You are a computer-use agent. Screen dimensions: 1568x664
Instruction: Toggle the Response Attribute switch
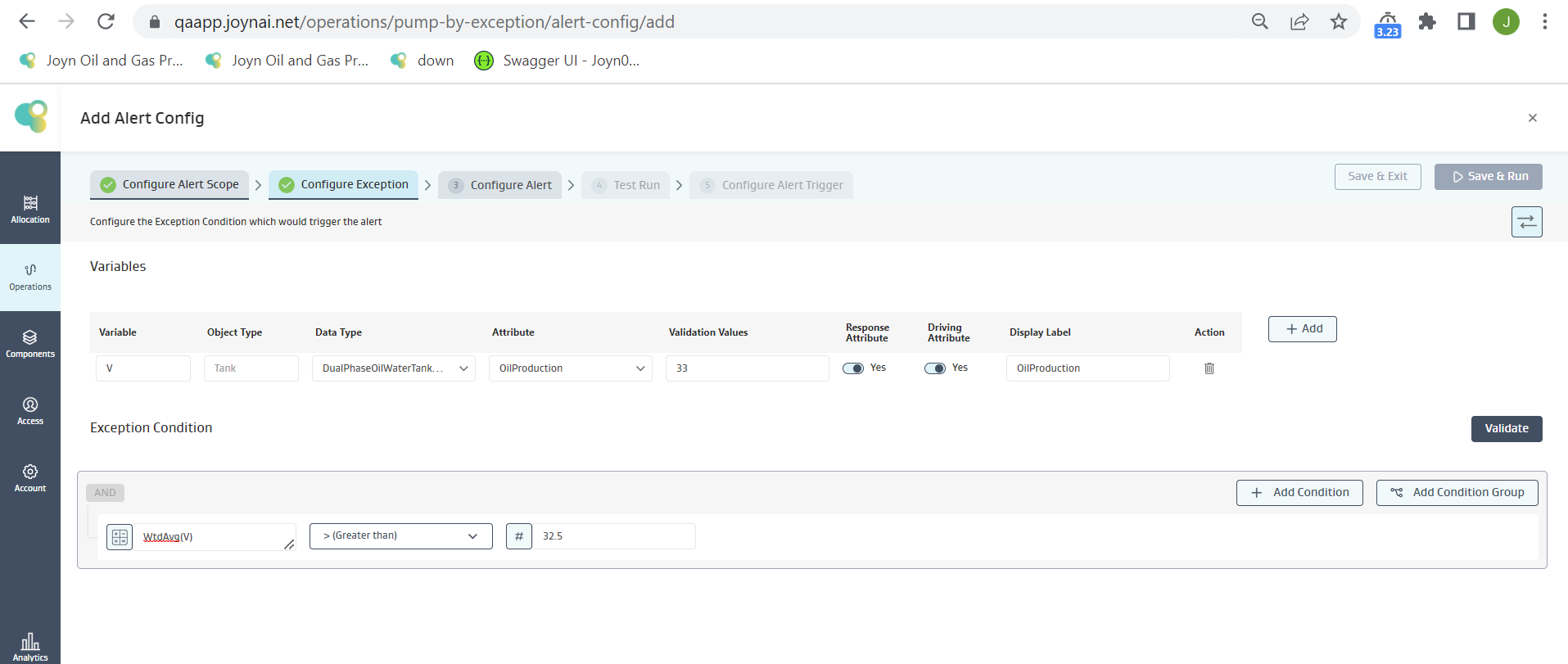853,368
